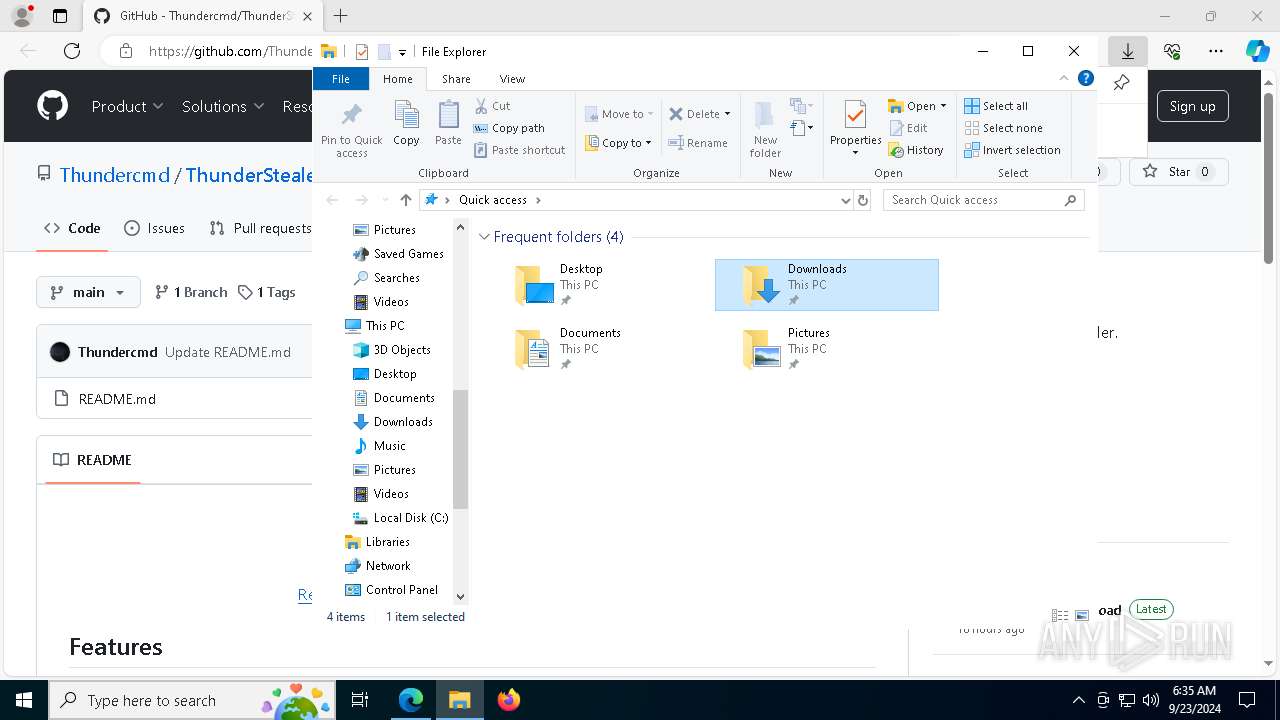This screenshot has height=720, width=1280.
Task: Click Copy path in ribbon
Action: click(509, 128)
